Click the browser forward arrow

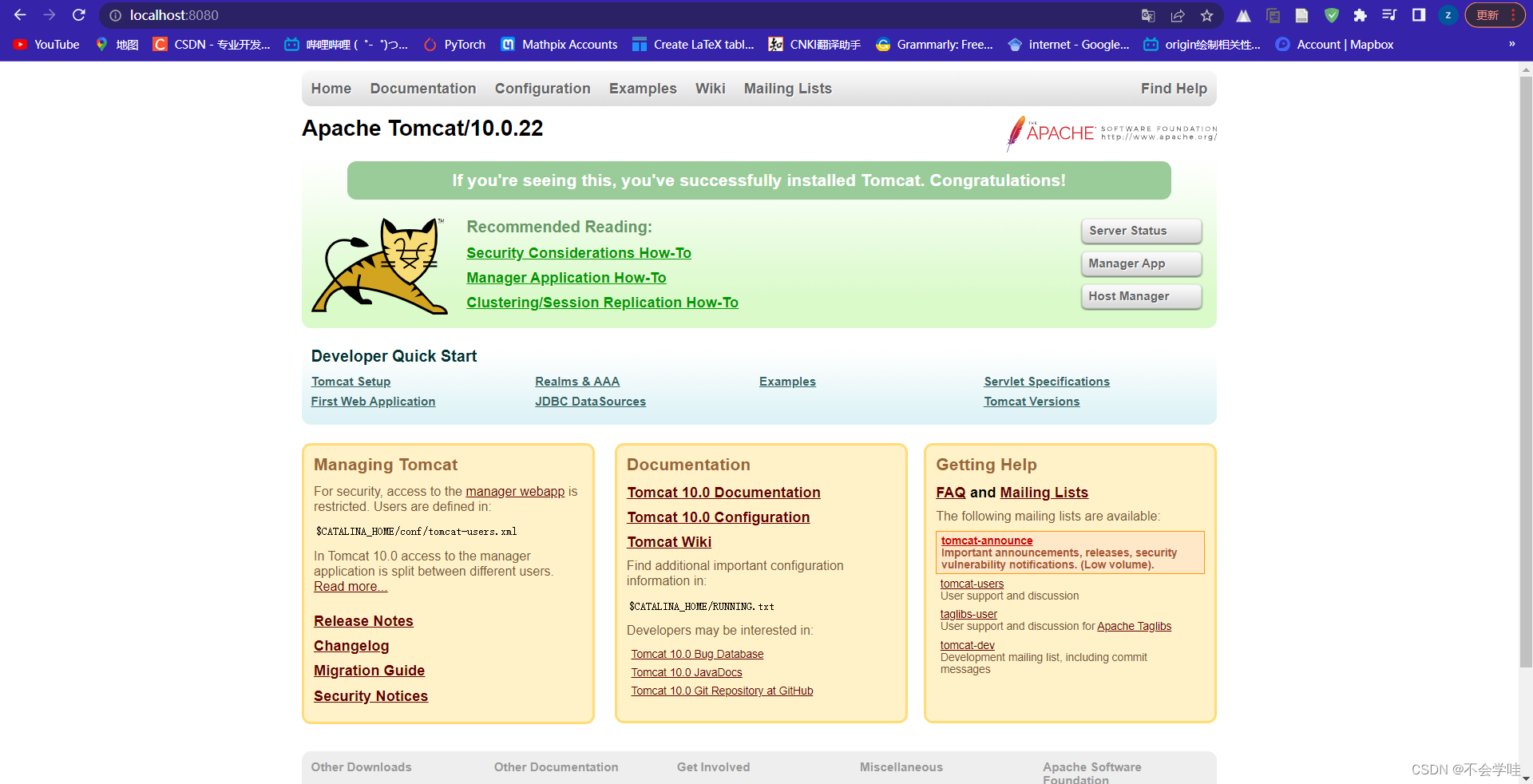point(50,15)
